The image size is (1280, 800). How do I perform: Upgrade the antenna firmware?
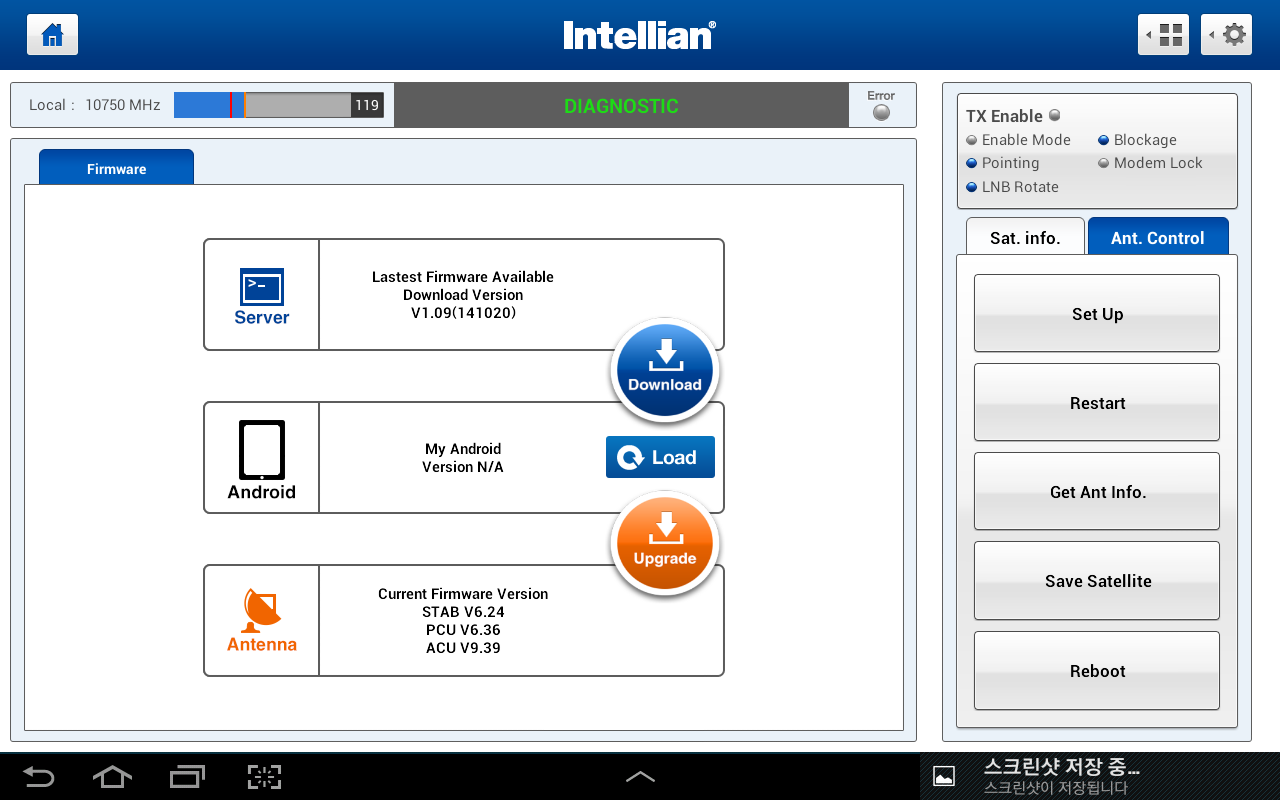coord(665,545)
